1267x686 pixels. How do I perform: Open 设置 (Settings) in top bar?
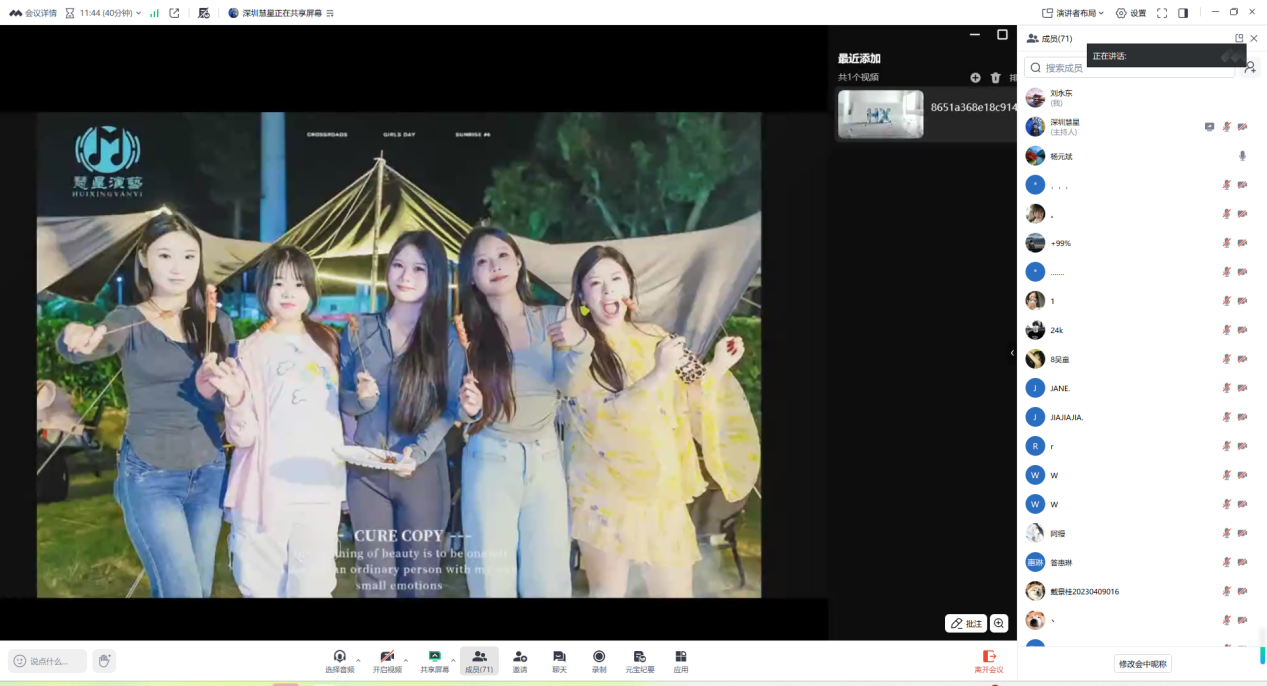tap(1131, 13)
